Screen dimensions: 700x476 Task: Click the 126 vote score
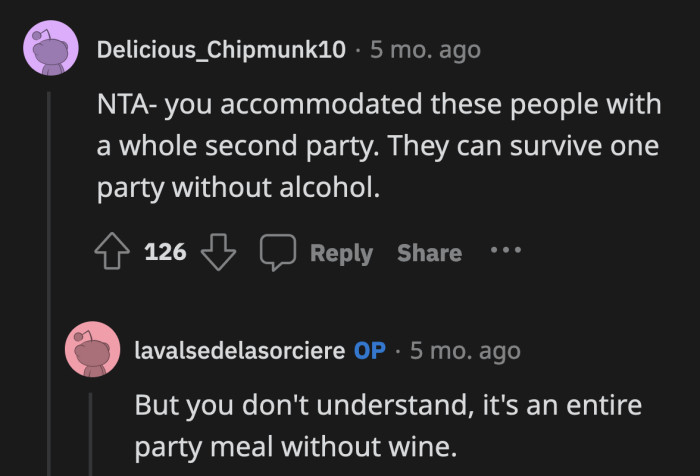click(x=165, y=252)
